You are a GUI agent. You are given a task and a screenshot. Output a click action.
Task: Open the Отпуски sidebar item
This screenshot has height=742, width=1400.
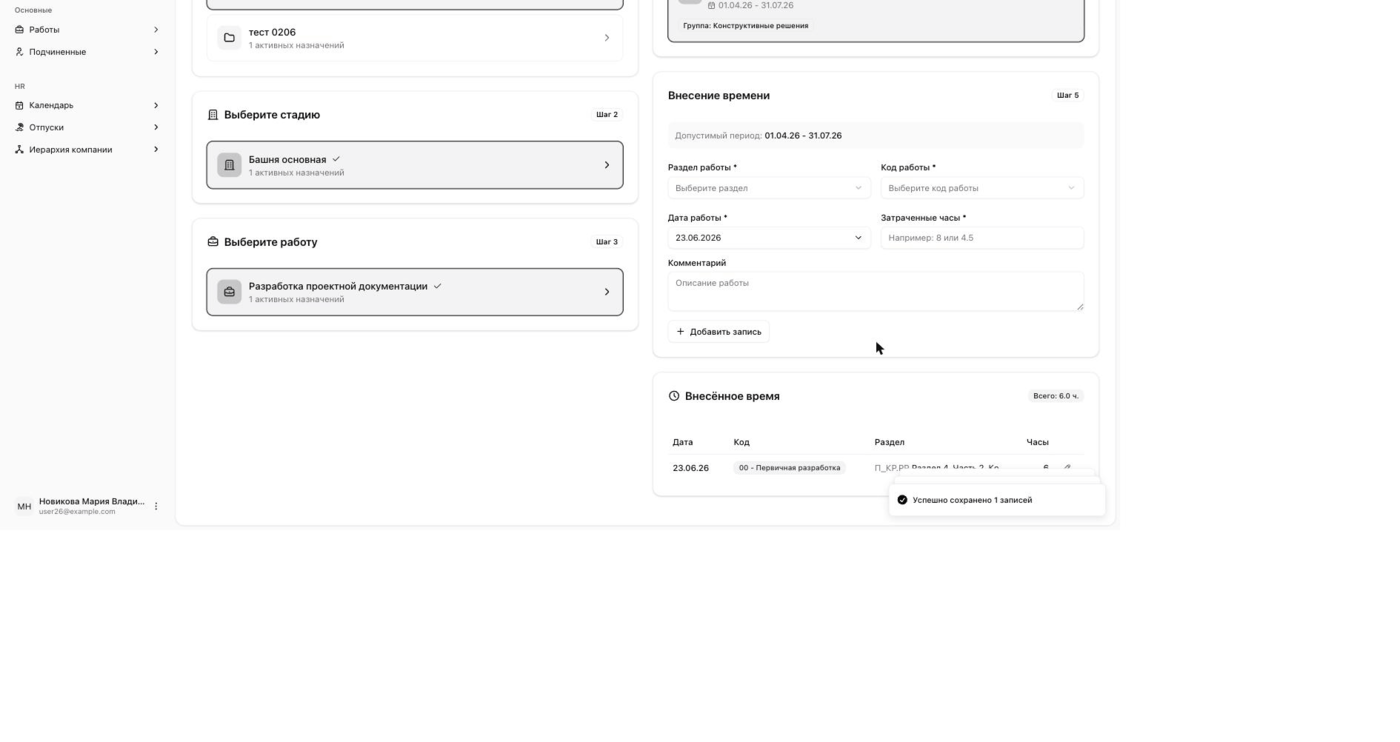click(86, 127)
